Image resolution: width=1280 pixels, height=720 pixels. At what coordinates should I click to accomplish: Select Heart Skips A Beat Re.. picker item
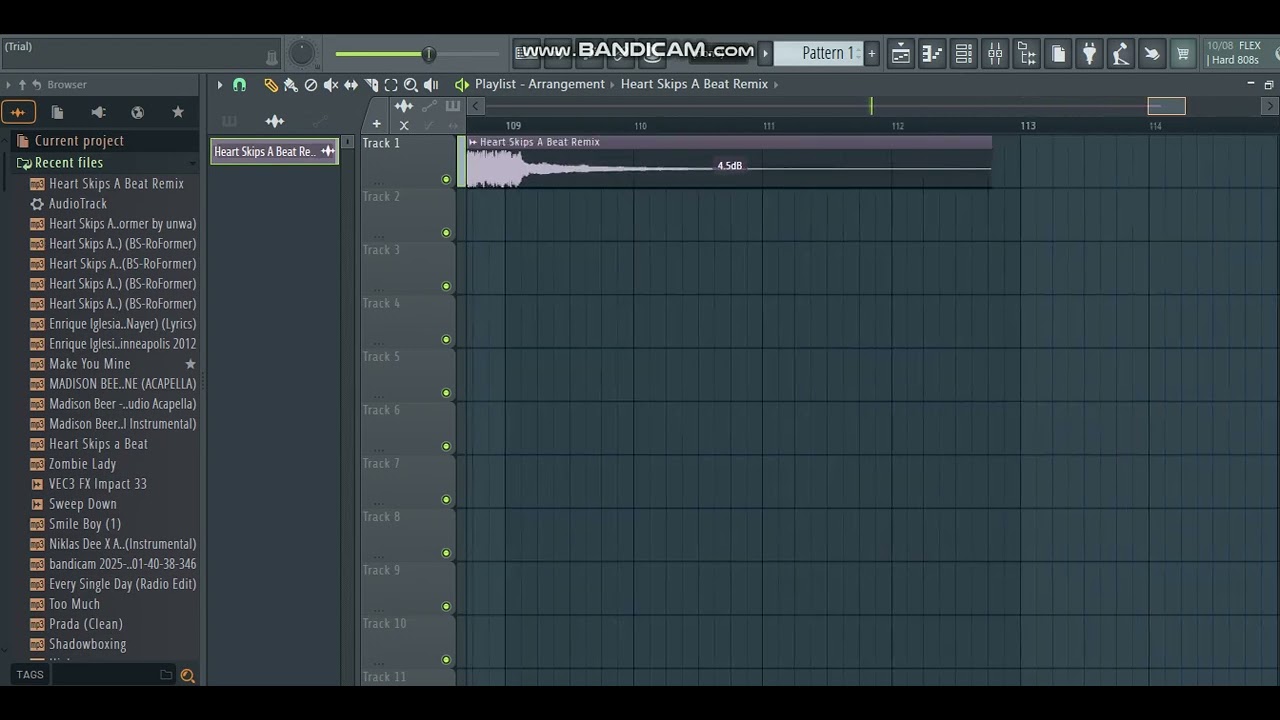(x=274, y=152)
